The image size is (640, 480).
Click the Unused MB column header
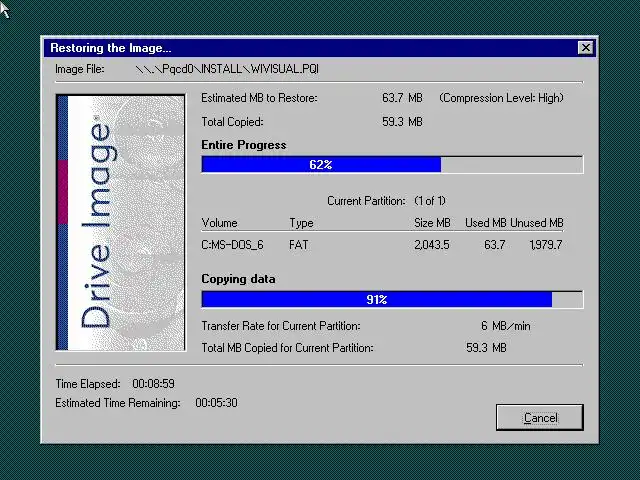coord(537,223)
